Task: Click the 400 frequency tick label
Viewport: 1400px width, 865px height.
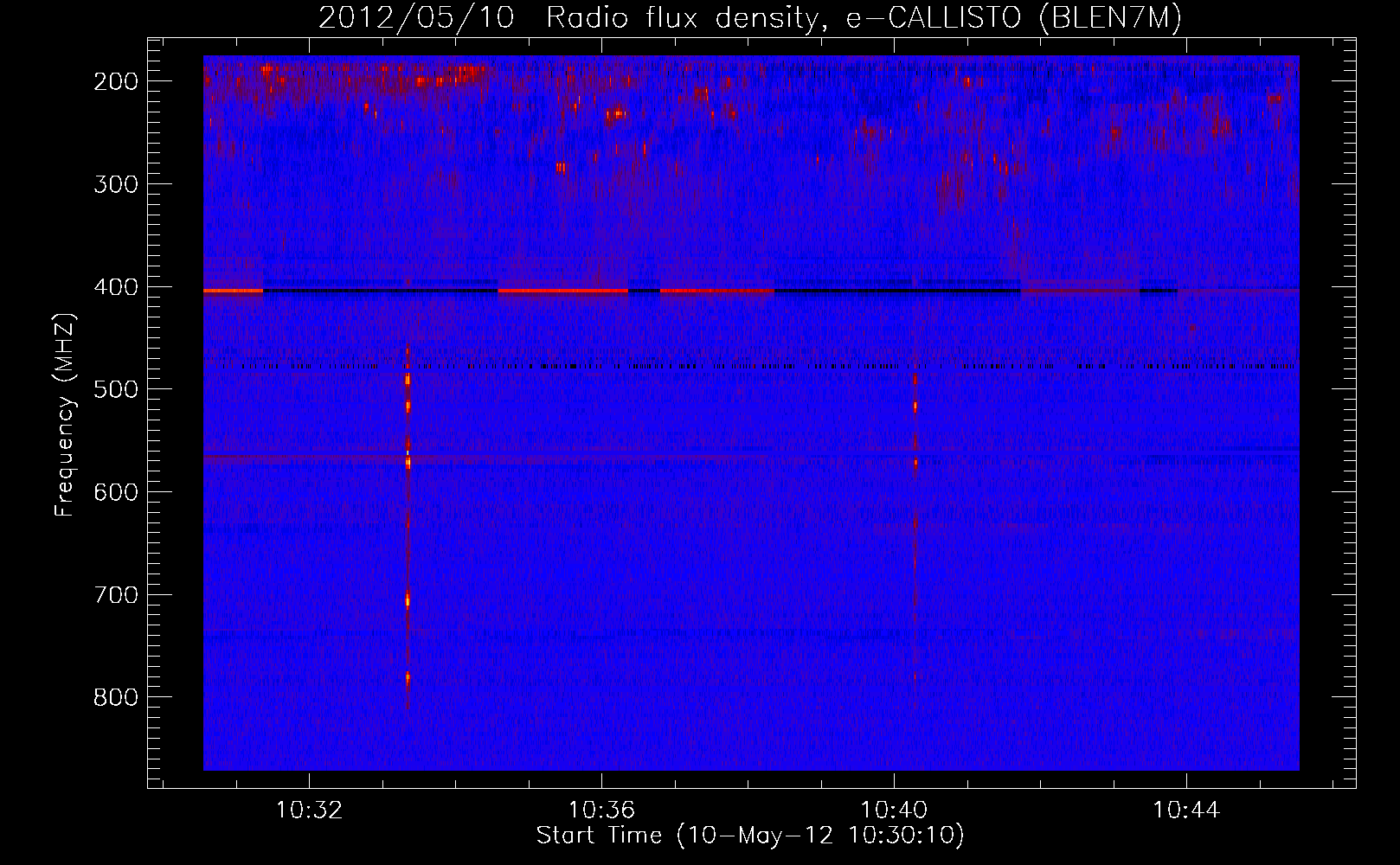Action: [x=116, y=287]
